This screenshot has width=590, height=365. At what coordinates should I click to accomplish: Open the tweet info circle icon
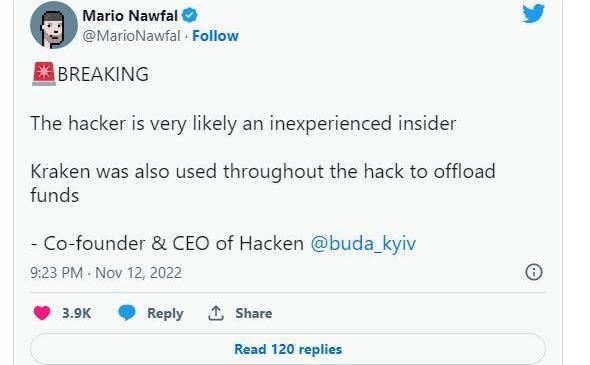click(x=534, y=272)
